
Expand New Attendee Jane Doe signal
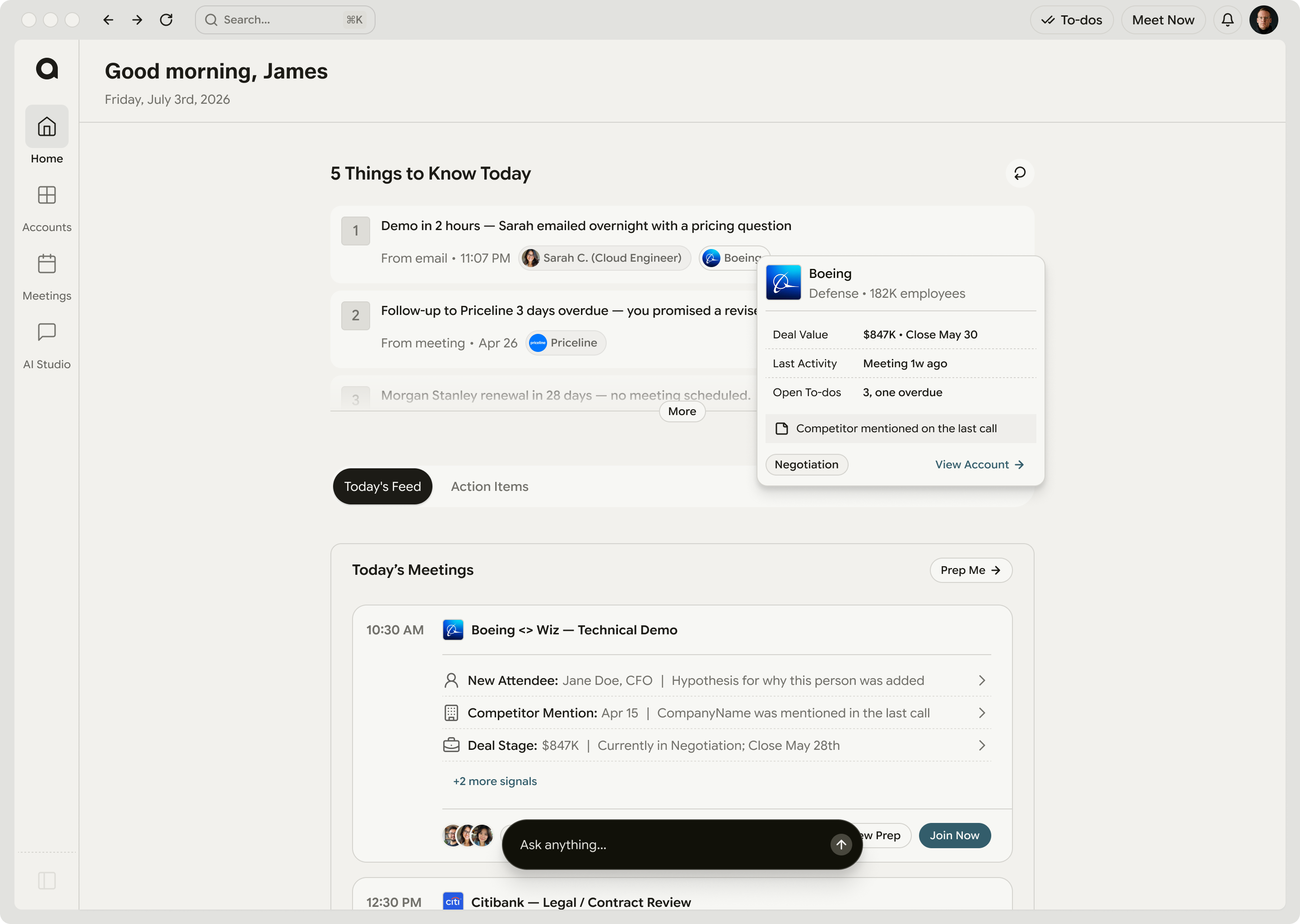click(717, 680)
